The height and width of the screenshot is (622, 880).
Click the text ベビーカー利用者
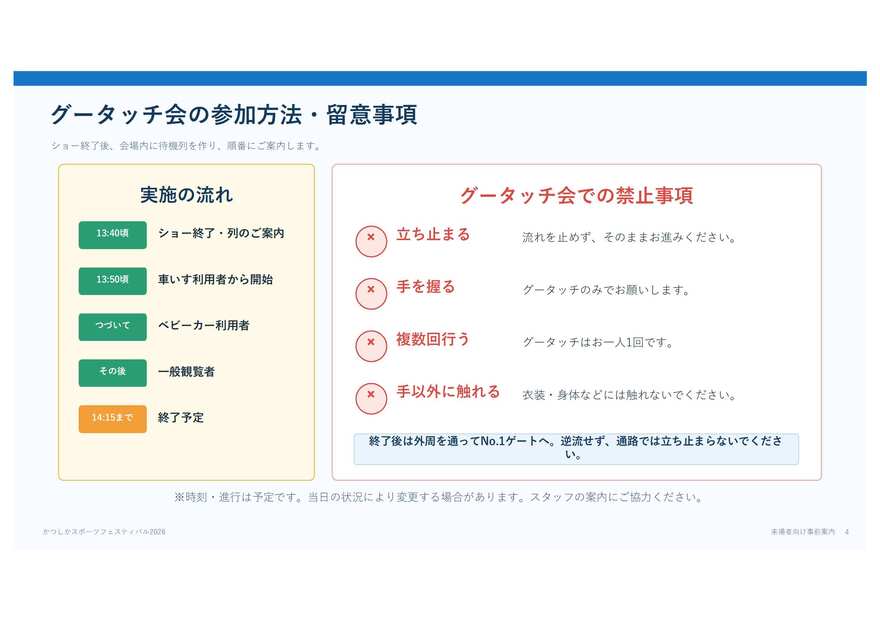[204, 325]
